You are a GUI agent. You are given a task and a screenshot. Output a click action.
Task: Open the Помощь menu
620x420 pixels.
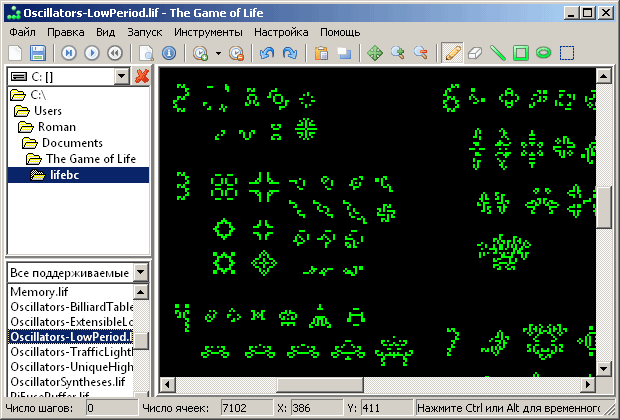340,32
